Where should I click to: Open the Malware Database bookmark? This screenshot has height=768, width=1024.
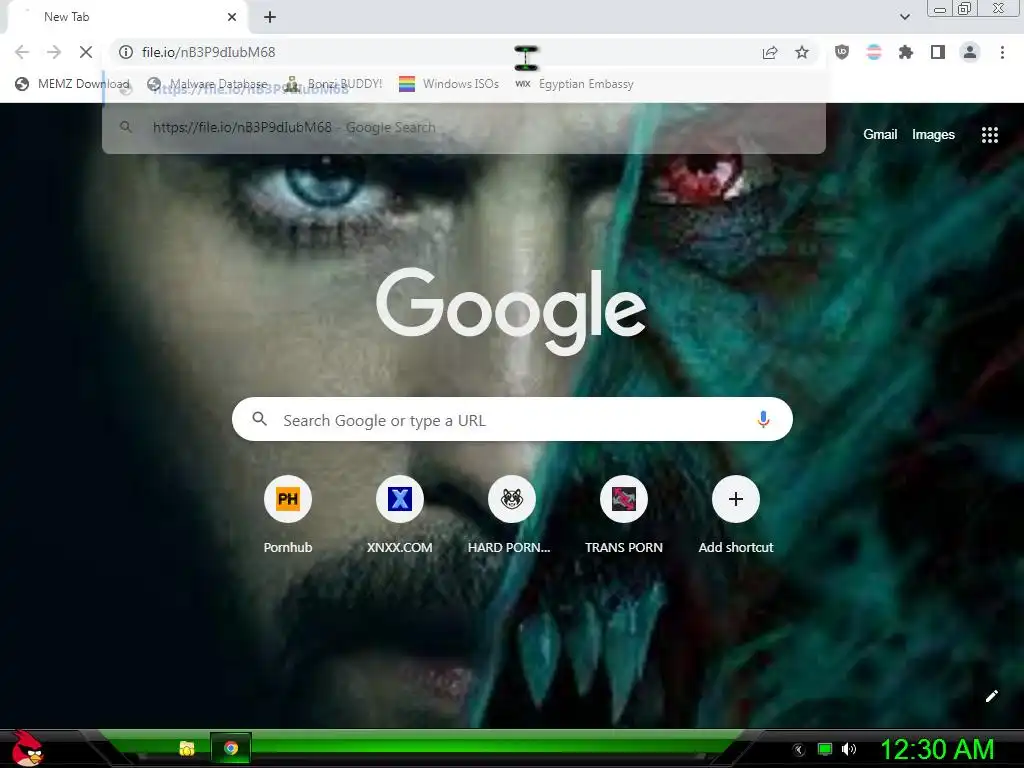pos(208,84)
